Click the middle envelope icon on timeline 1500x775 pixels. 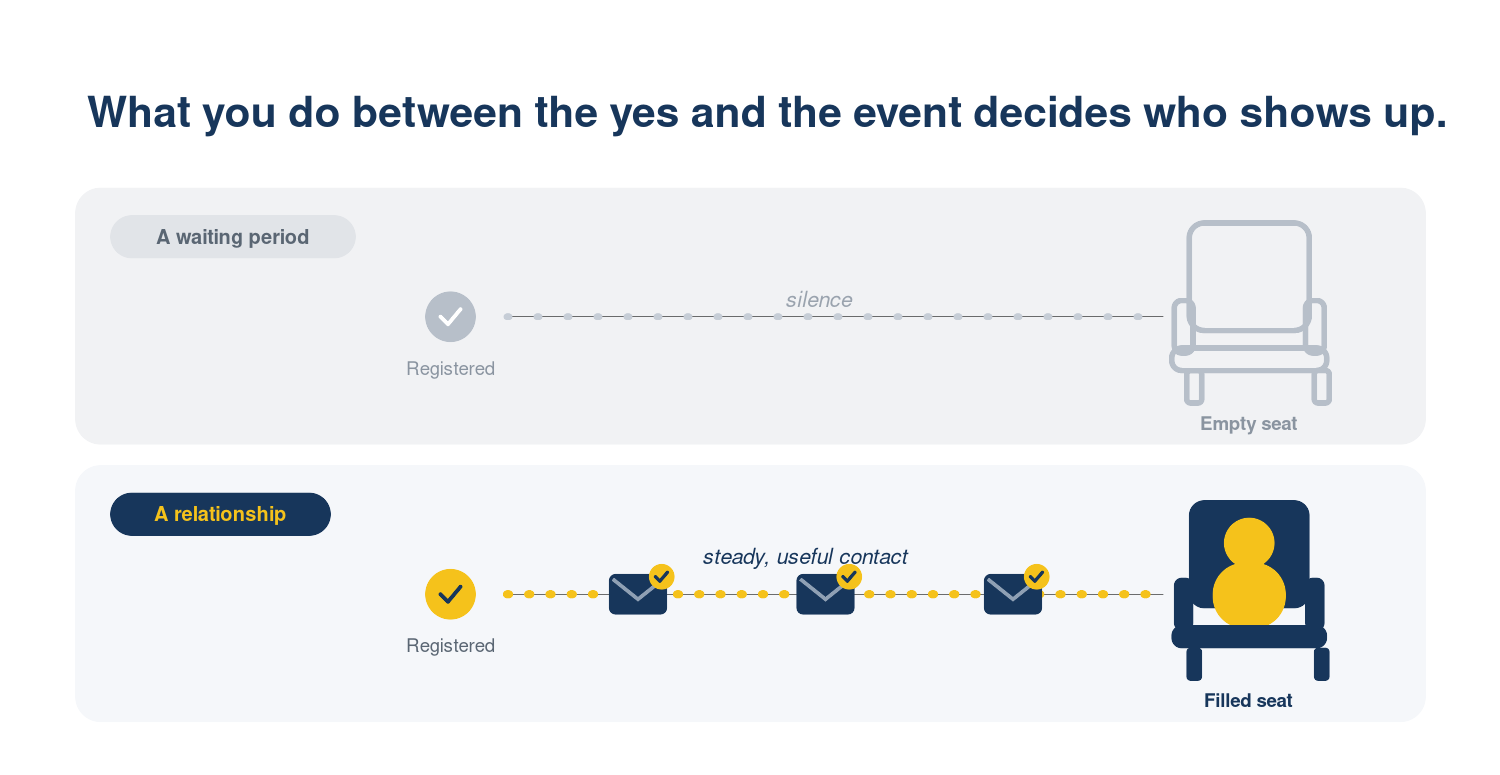click(x=825, y=594)
